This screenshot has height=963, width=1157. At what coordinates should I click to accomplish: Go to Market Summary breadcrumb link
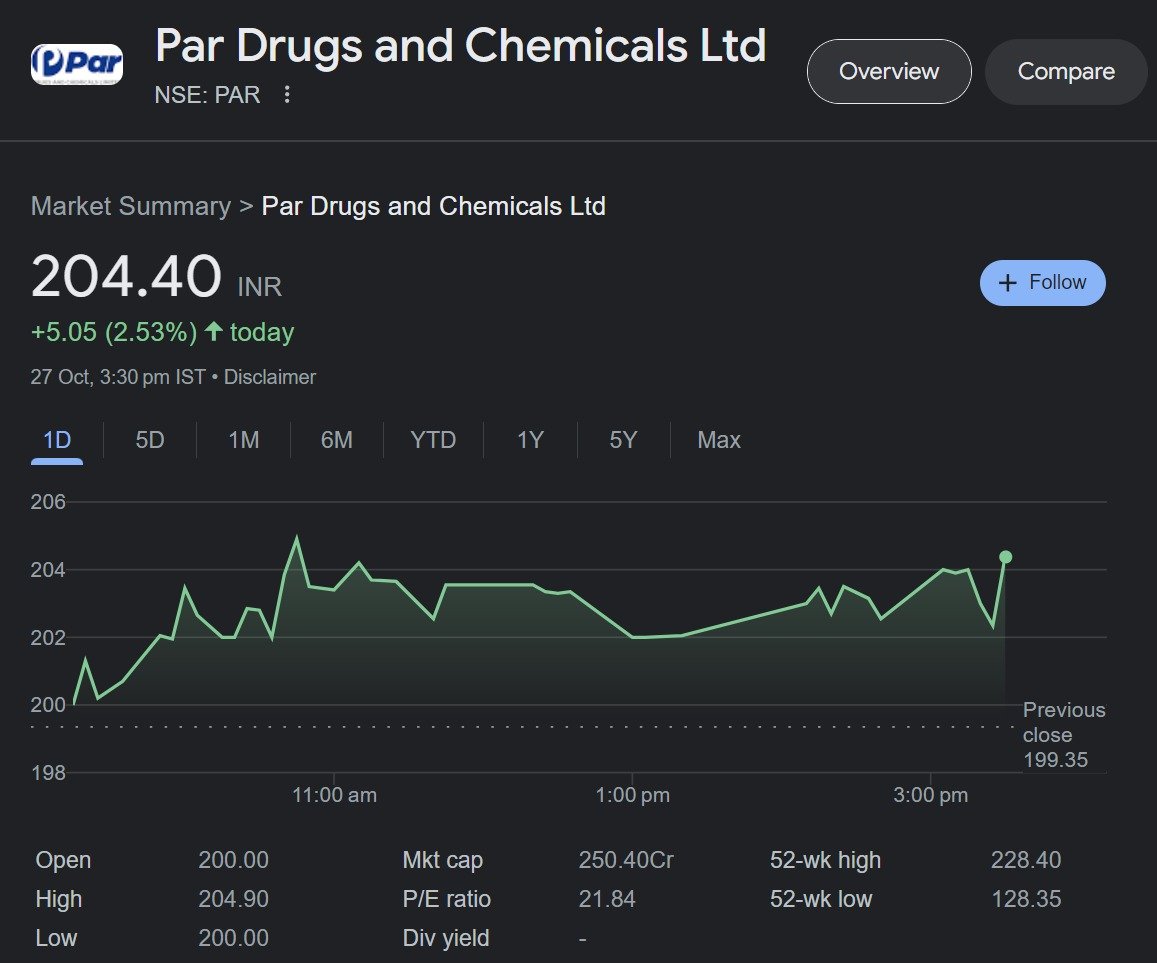131,206
